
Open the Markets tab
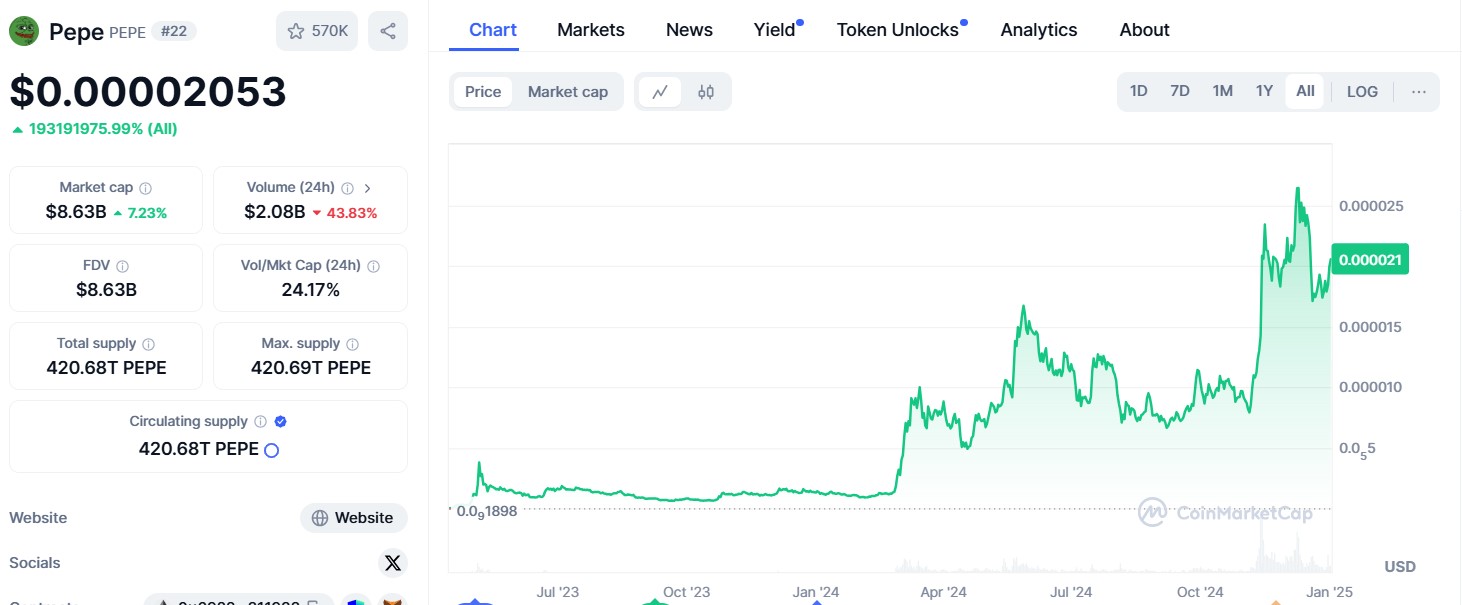pos(590,30)
